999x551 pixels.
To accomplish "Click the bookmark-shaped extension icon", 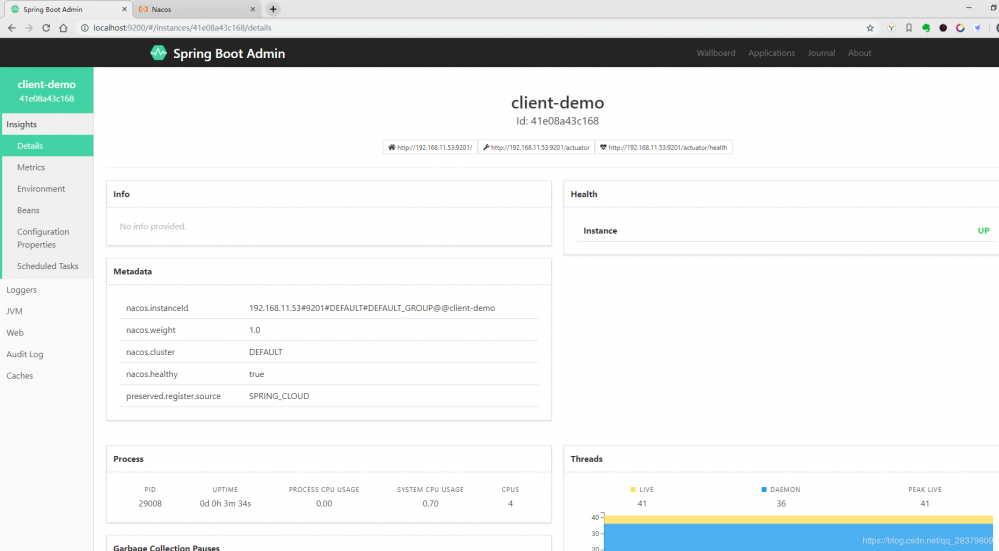I will [x=909, y=28].
